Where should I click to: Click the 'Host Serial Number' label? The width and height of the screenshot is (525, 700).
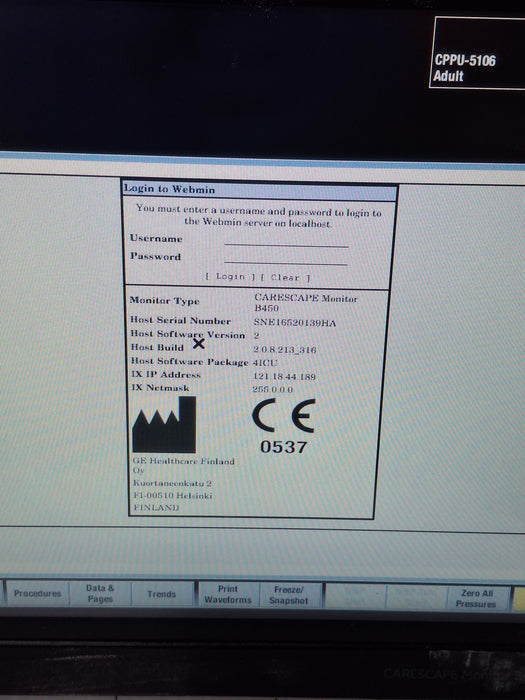point(180,320)
